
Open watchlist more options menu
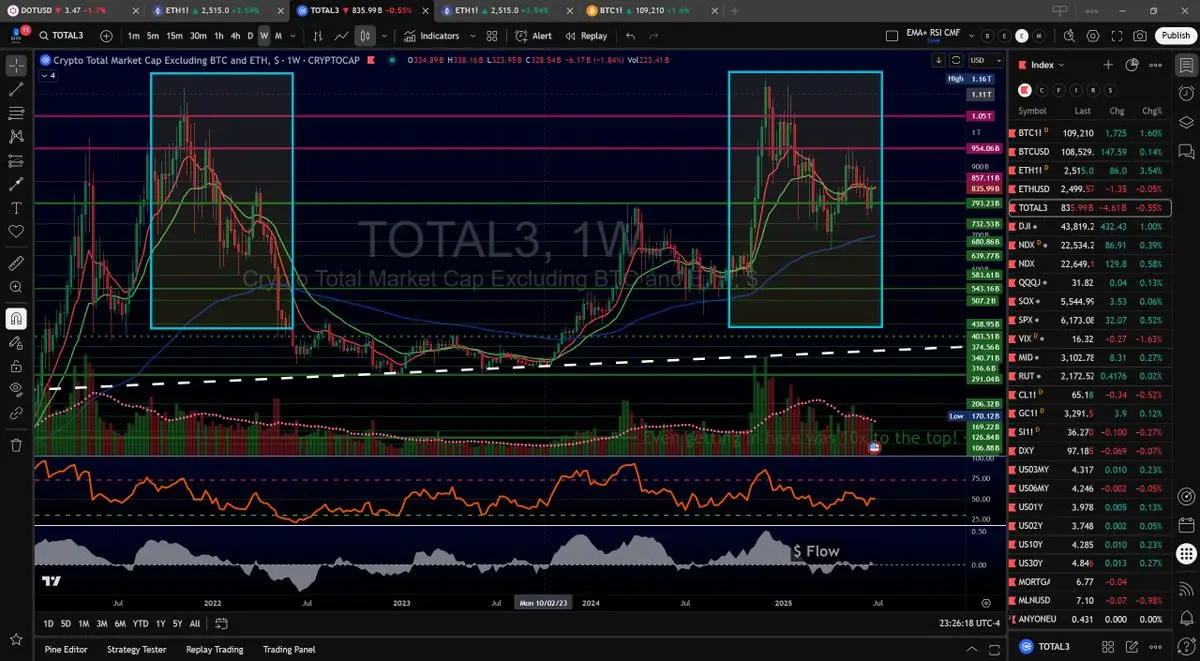[x=1155, y=65]
